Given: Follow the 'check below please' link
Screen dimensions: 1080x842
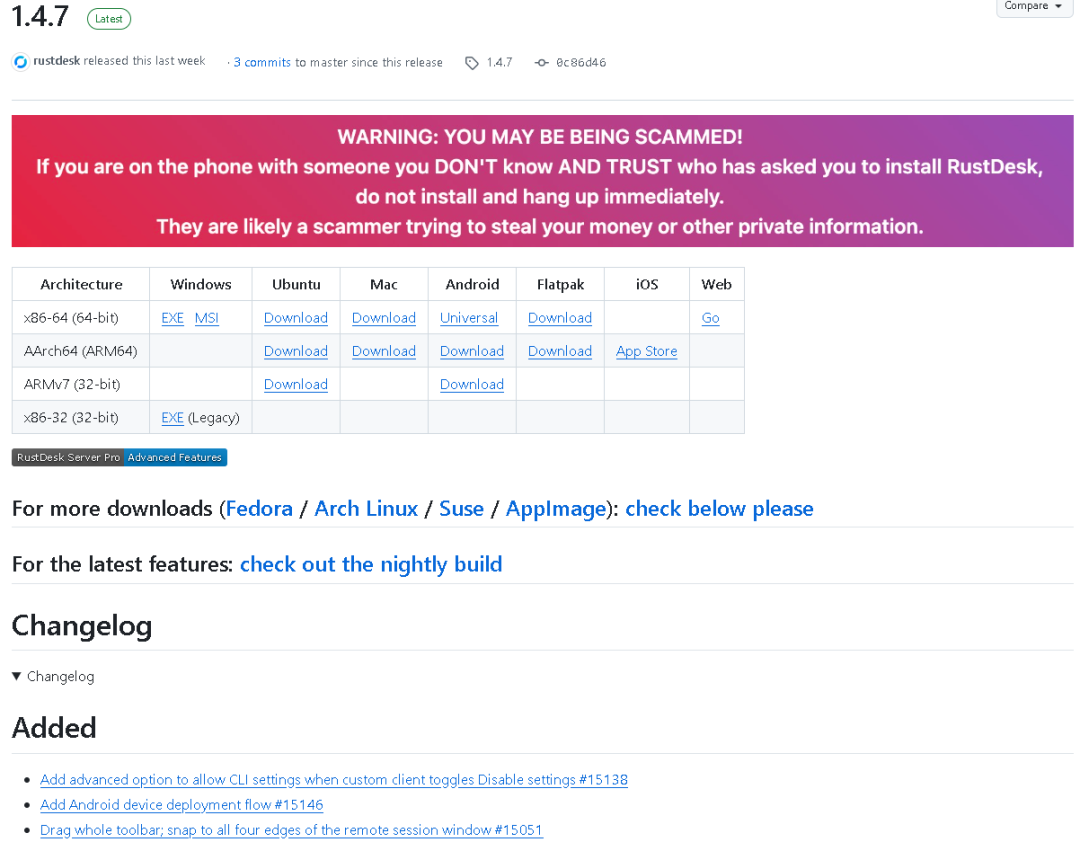Looking at the screenshot, I should [719, 509].
